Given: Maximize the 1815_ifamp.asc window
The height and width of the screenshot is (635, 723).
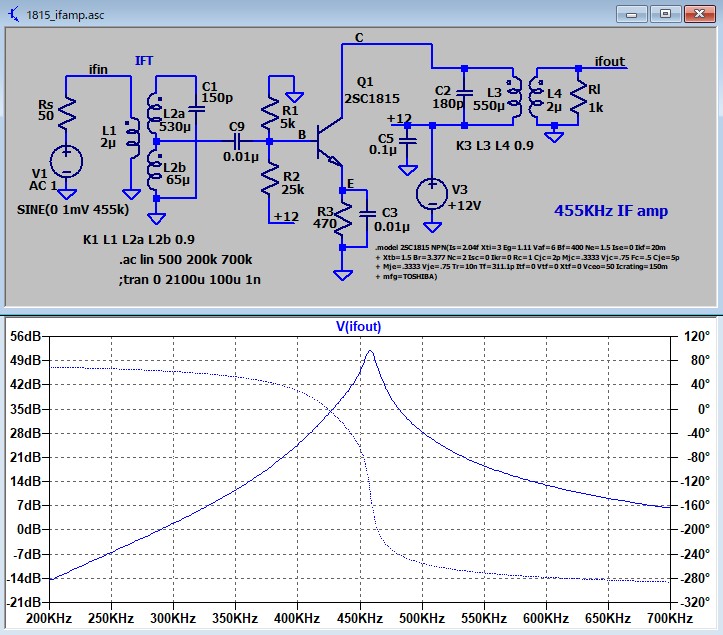Looking at the screenshot, I should point(665,14).
